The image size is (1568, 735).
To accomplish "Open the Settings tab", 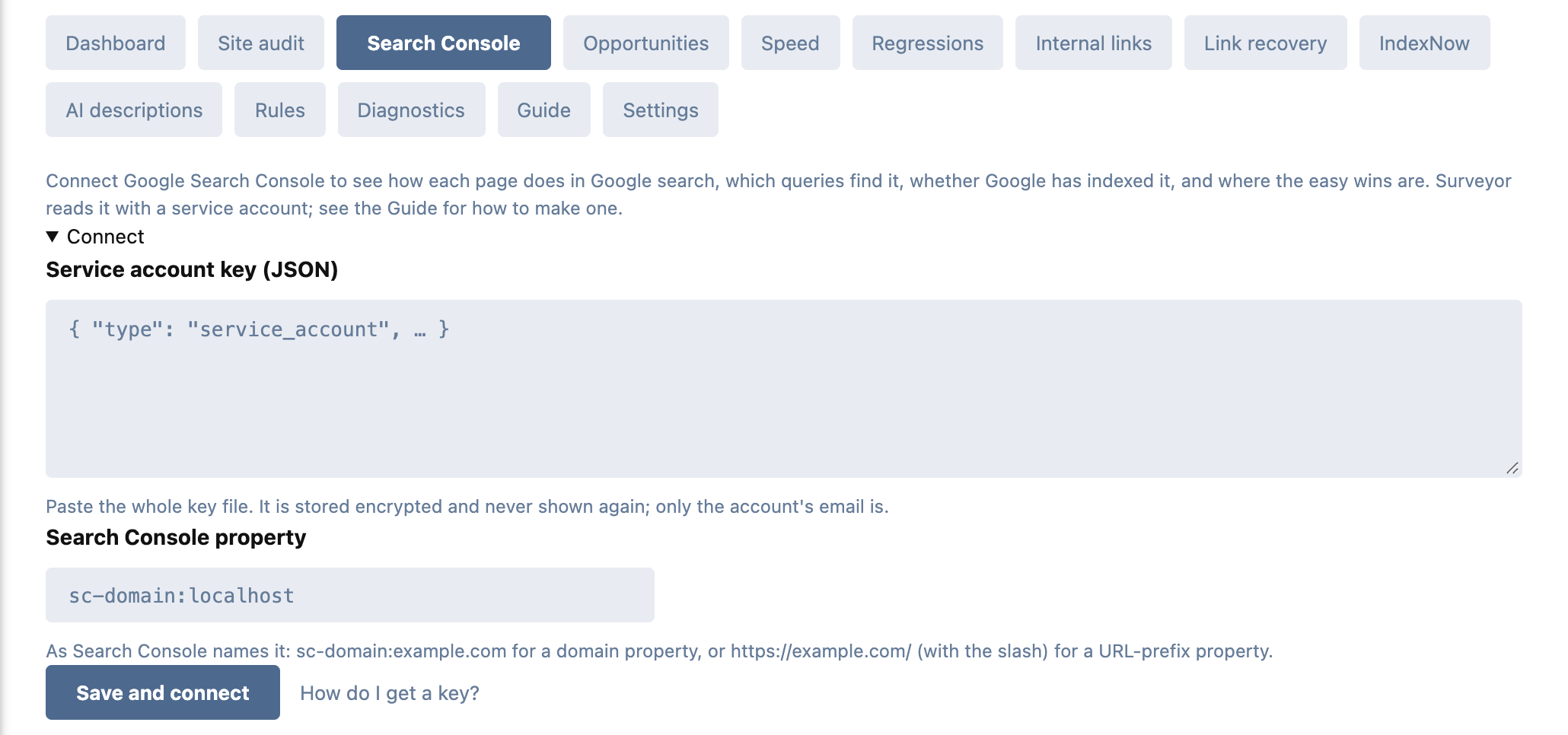I will coord(661,110).
